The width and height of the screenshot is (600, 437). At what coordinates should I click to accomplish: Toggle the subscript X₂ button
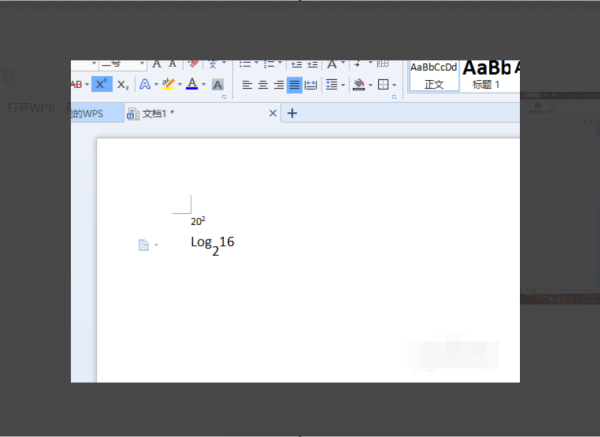[123, 85]
